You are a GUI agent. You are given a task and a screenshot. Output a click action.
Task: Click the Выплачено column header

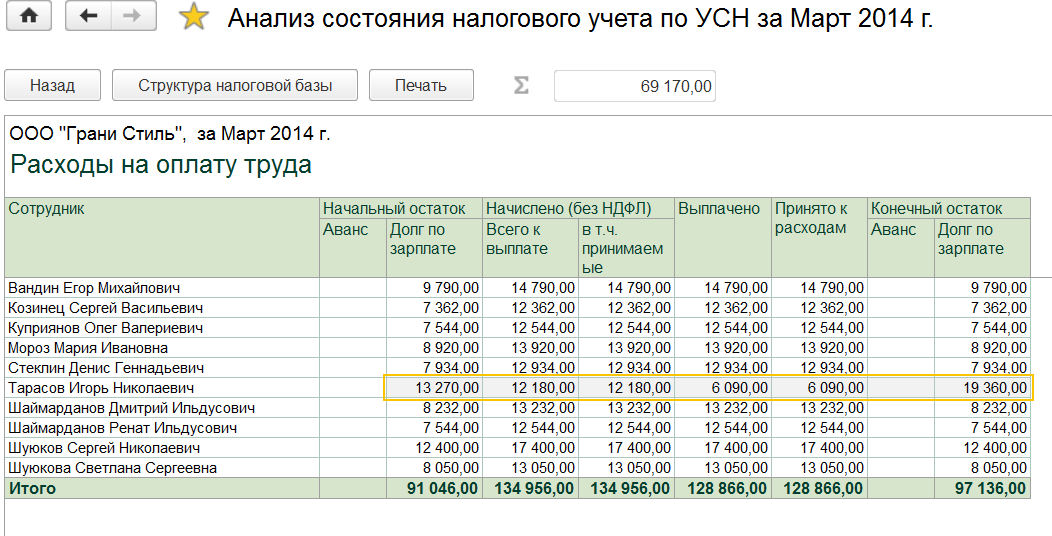[x=719, y=208]
